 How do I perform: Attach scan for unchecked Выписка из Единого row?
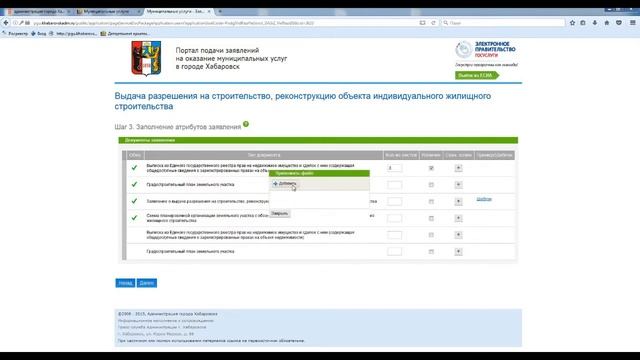[x=458, y=235]
